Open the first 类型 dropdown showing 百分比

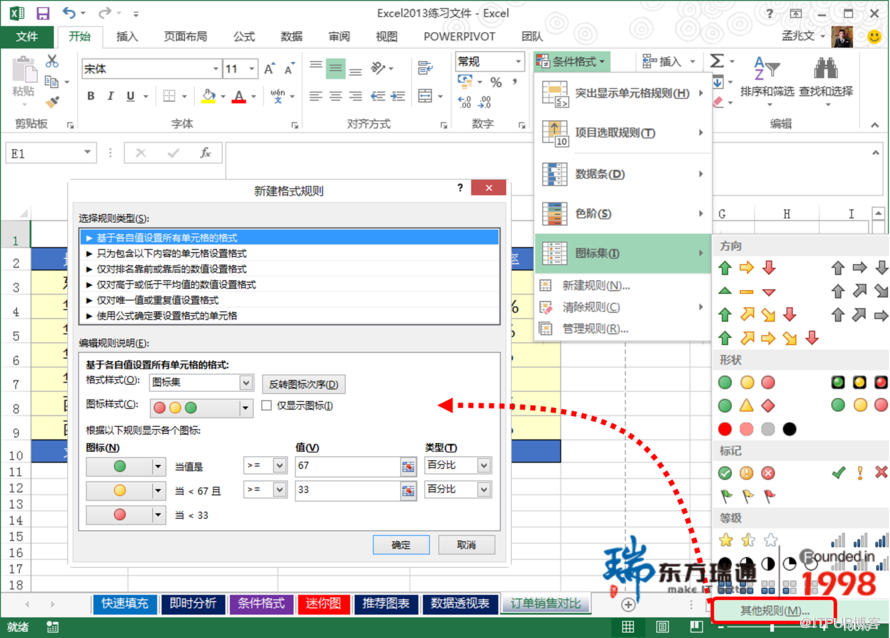point(484,466)
